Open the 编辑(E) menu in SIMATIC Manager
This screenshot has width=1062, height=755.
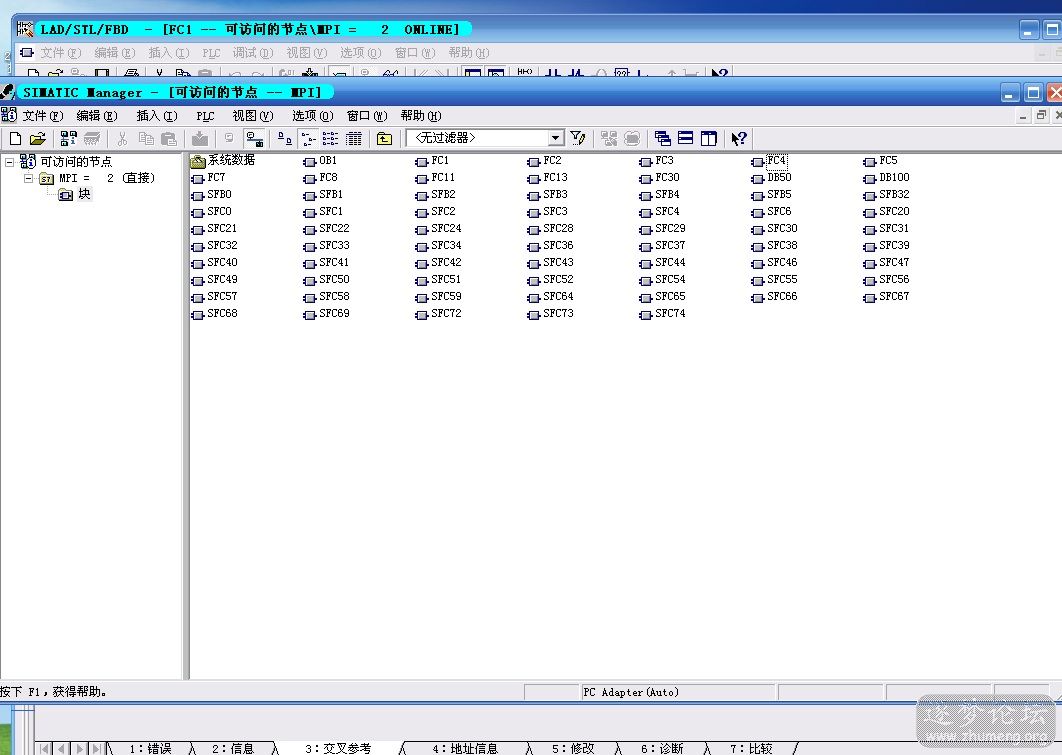97,116
